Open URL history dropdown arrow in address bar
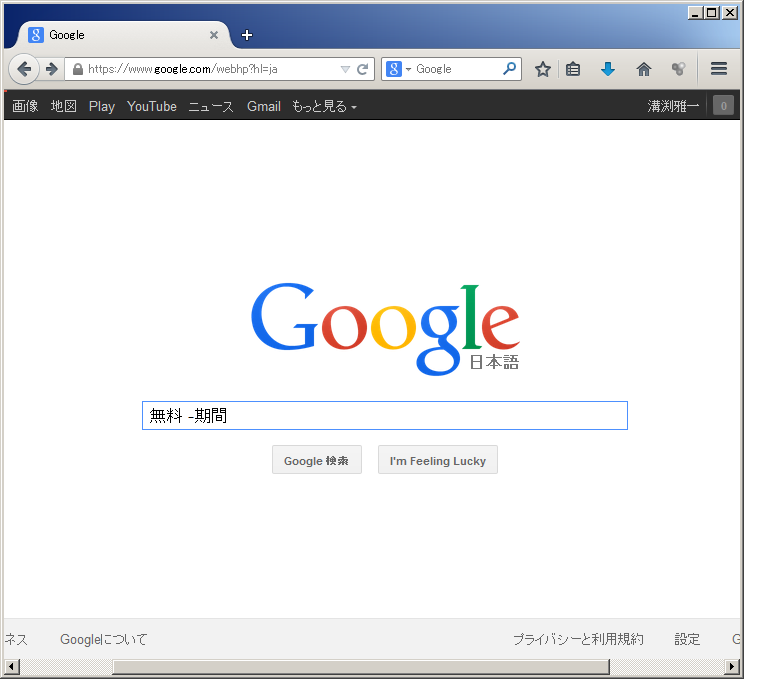The image size is (768, 679). pos(345,69)
